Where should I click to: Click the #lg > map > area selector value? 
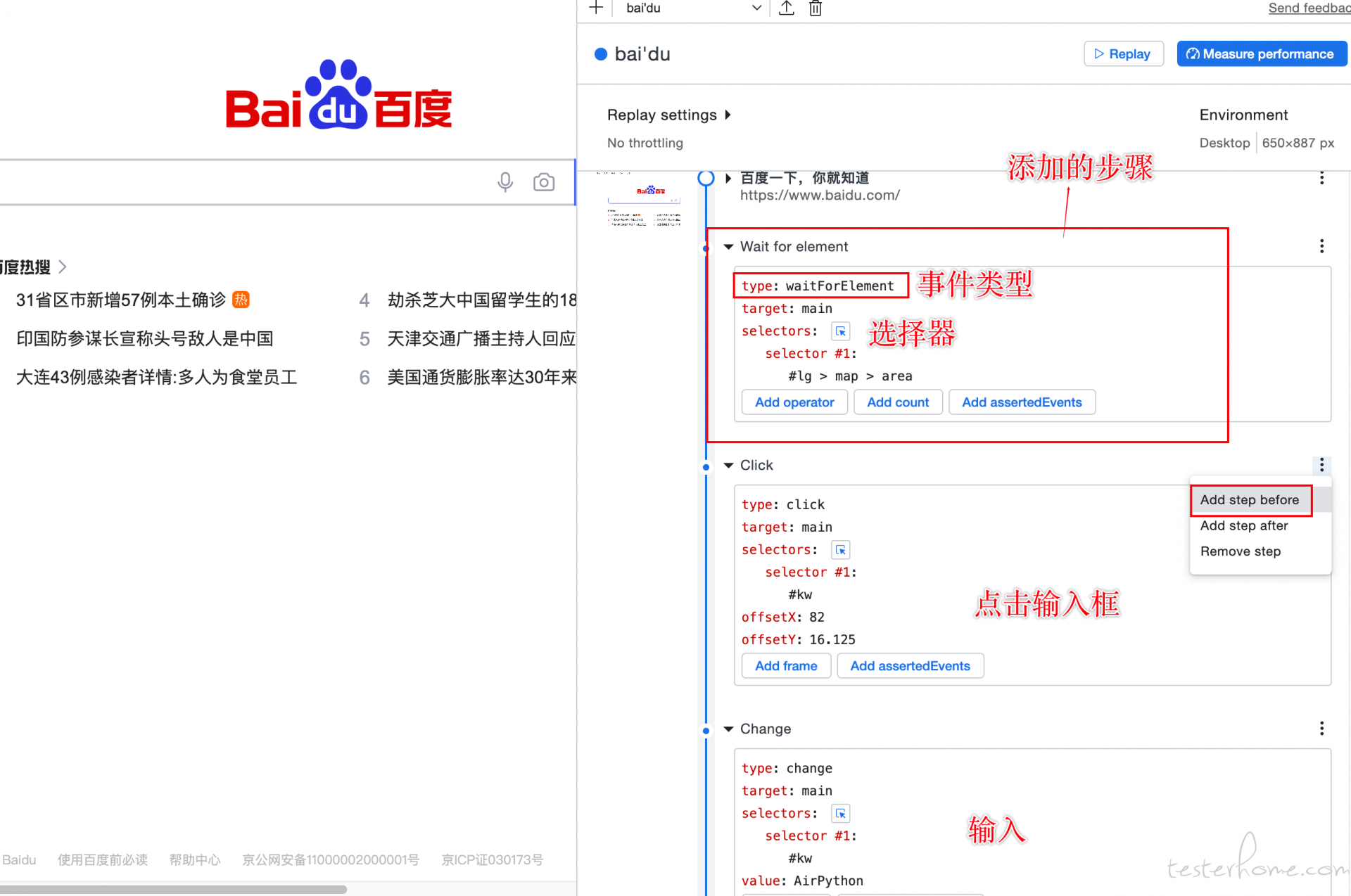pyautogui.click(x=850, y=376)
